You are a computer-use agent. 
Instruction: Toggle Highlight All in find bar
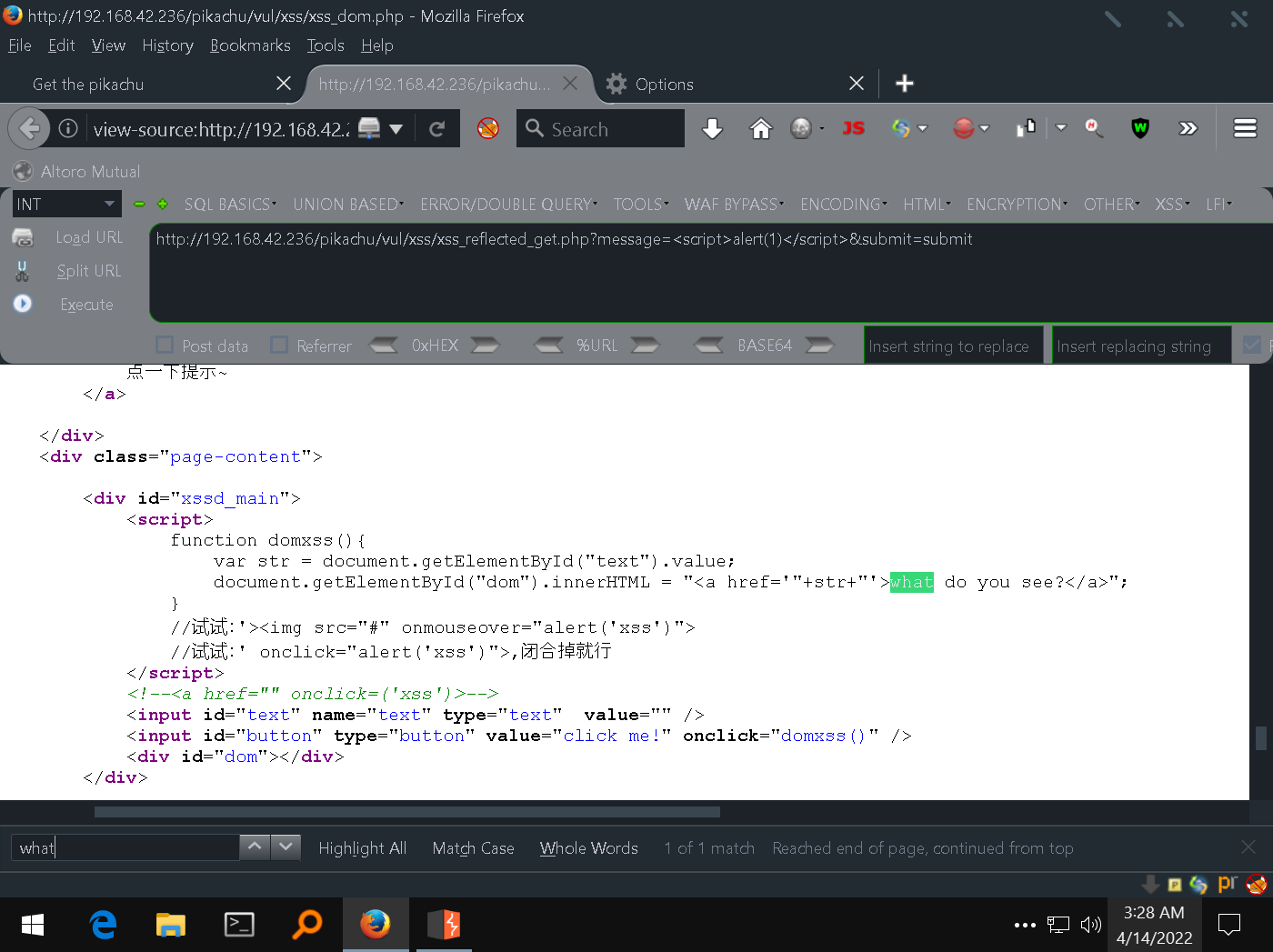pos(362,848)
